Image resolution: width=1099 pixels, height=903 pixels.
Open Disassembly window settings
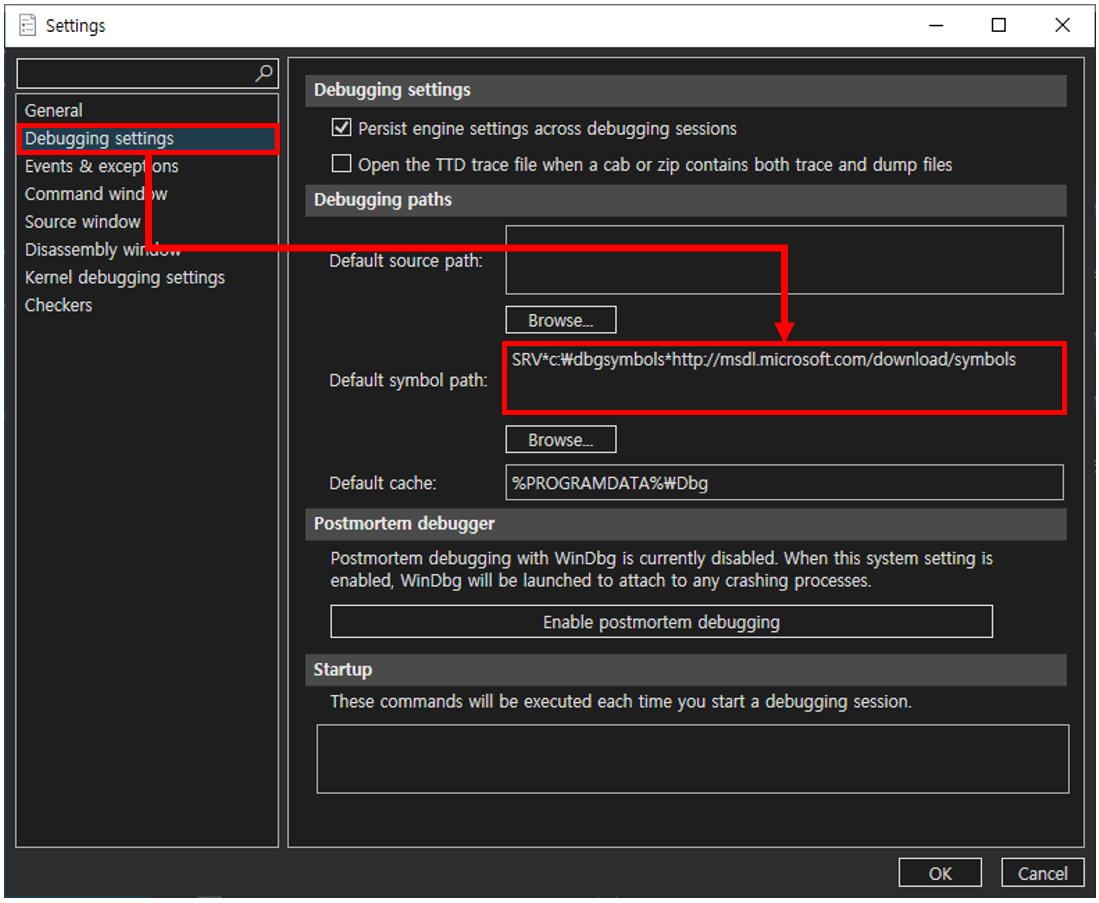point(103,249)
